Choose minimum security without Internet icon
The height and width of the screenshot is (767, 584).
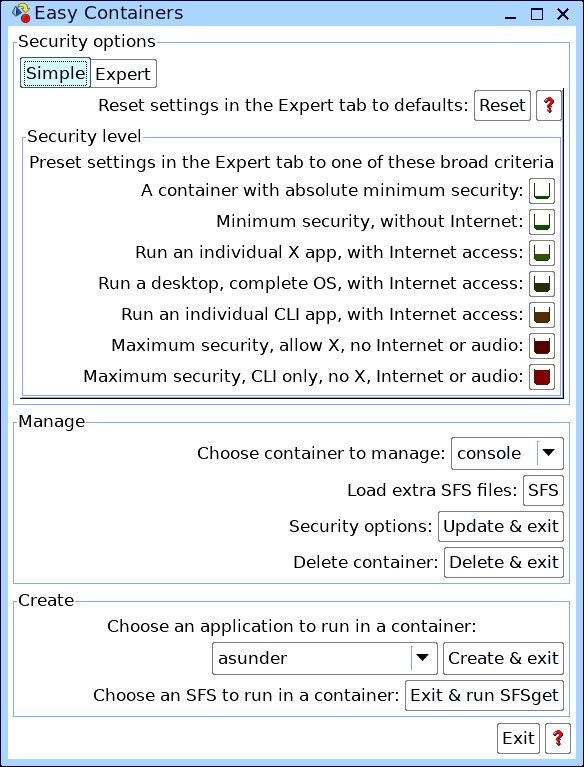click(542, 222)
